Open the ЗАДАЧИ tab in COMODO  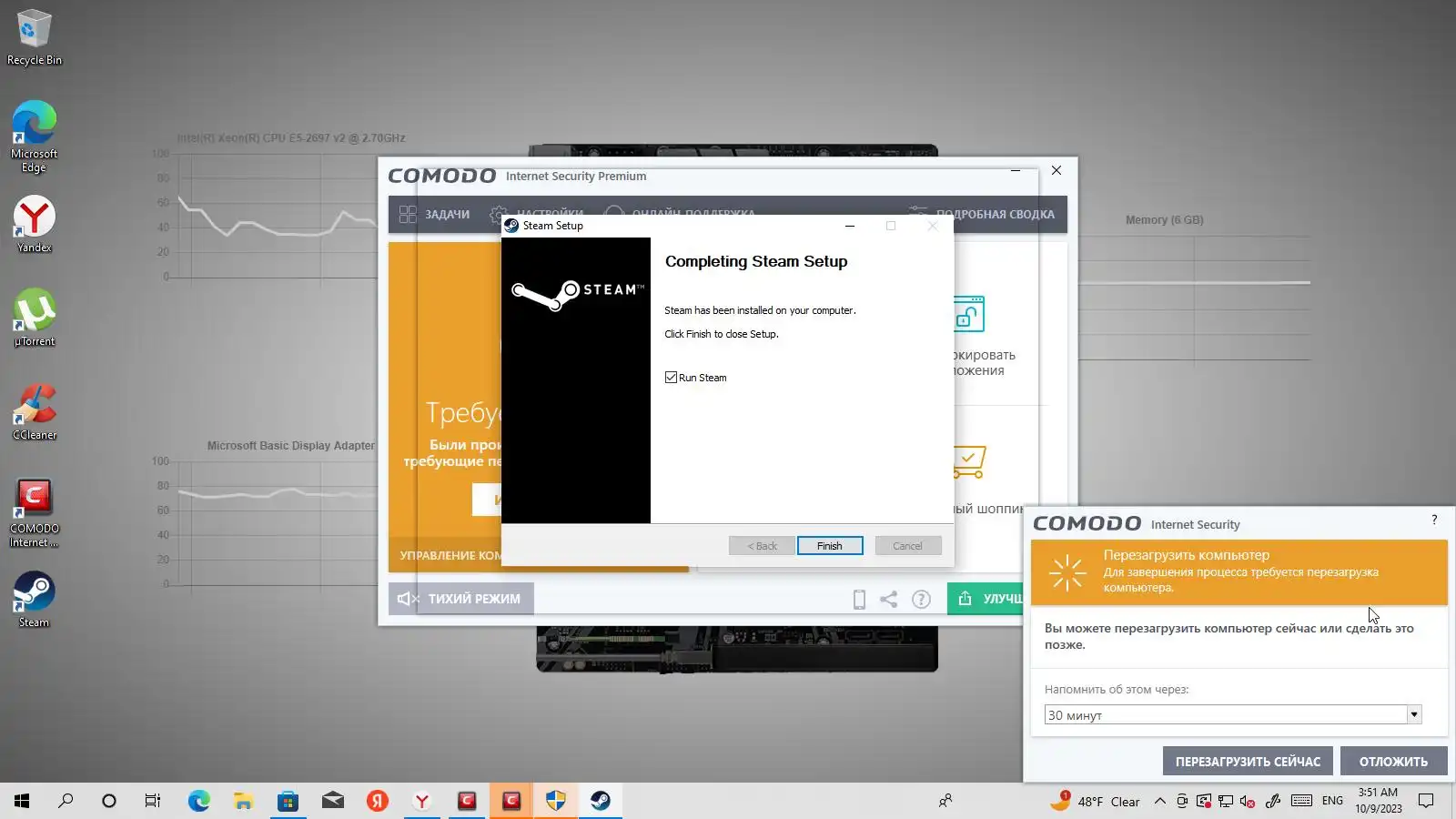click(x=435, y=215)
